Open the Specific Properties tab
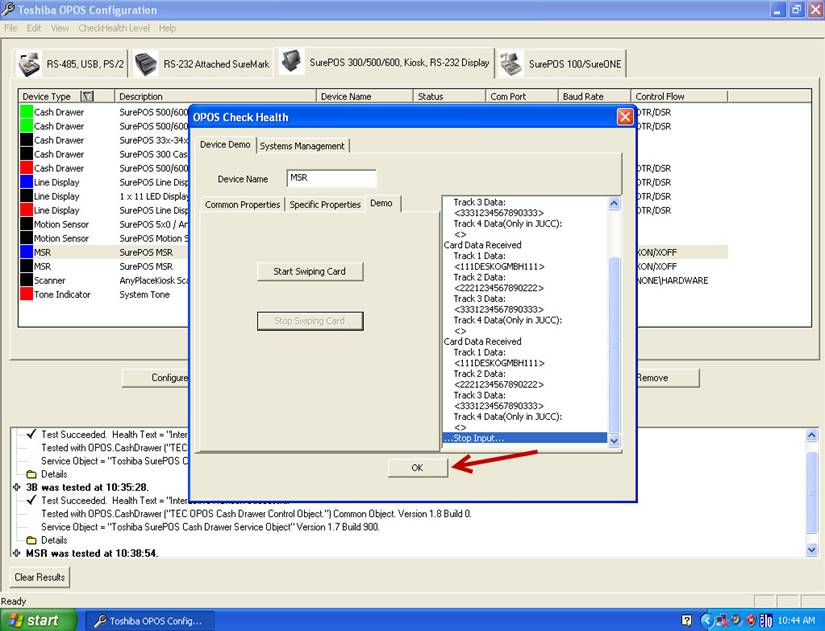This screenshot has height=631, width=825. [325, 204]
